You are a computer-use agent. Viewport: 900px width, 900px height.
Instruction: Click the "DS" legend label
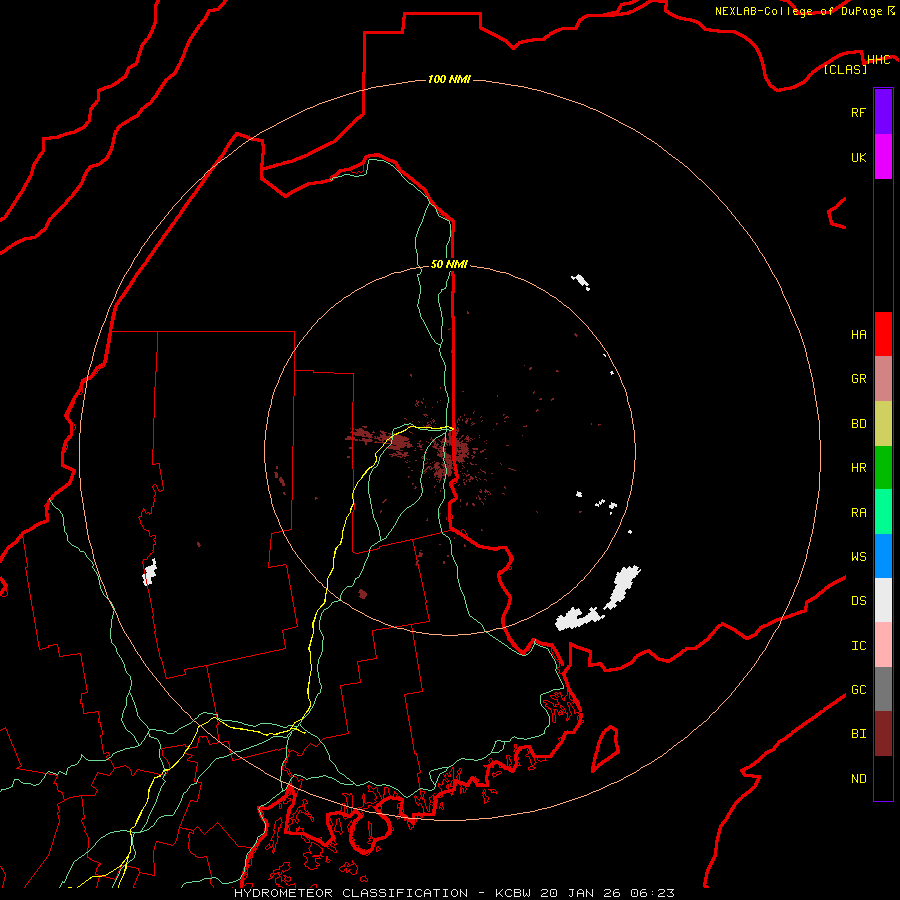[858, 601]
